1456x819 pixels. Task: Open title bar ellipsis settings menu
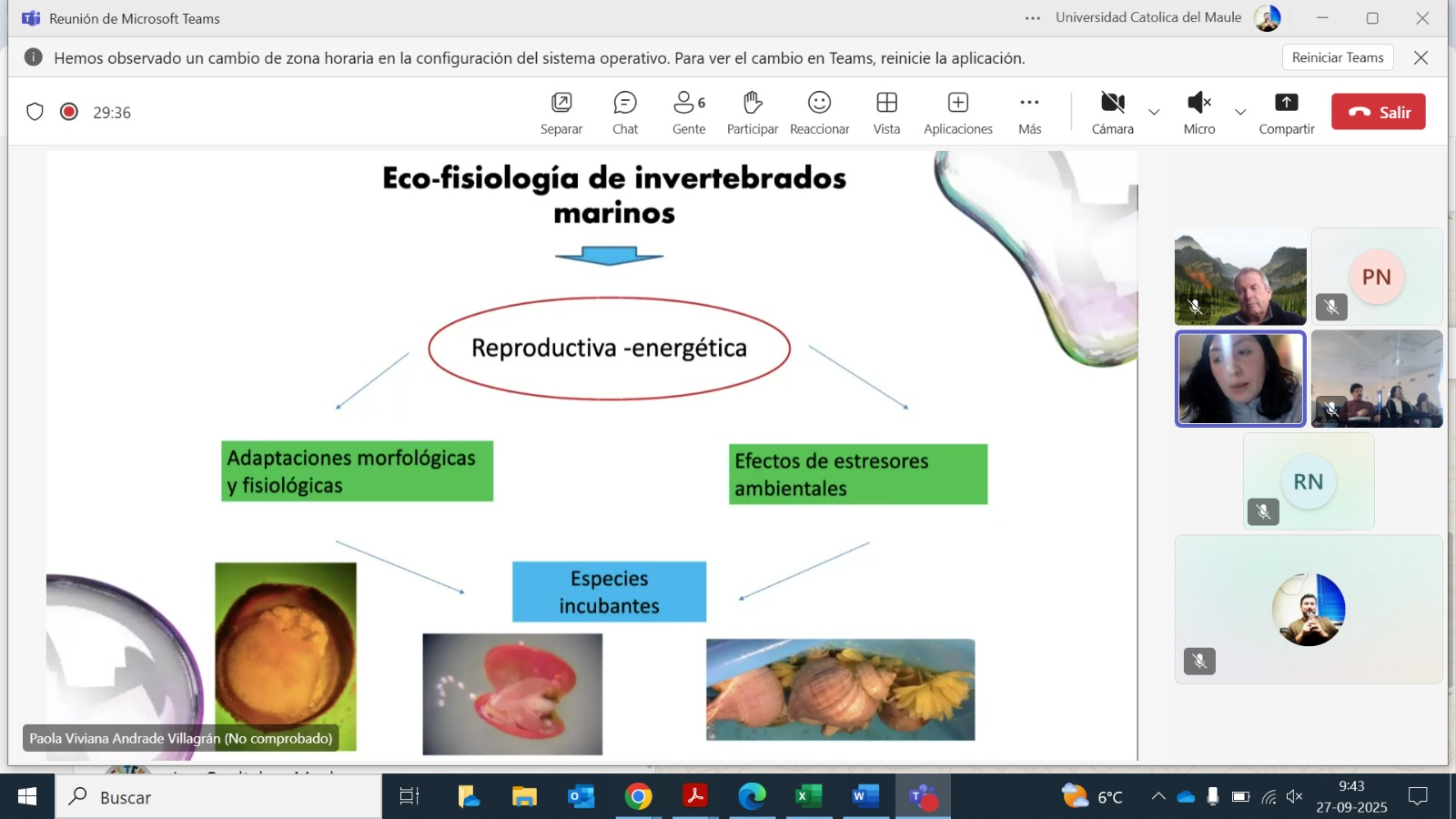(x=1032, y=18)
